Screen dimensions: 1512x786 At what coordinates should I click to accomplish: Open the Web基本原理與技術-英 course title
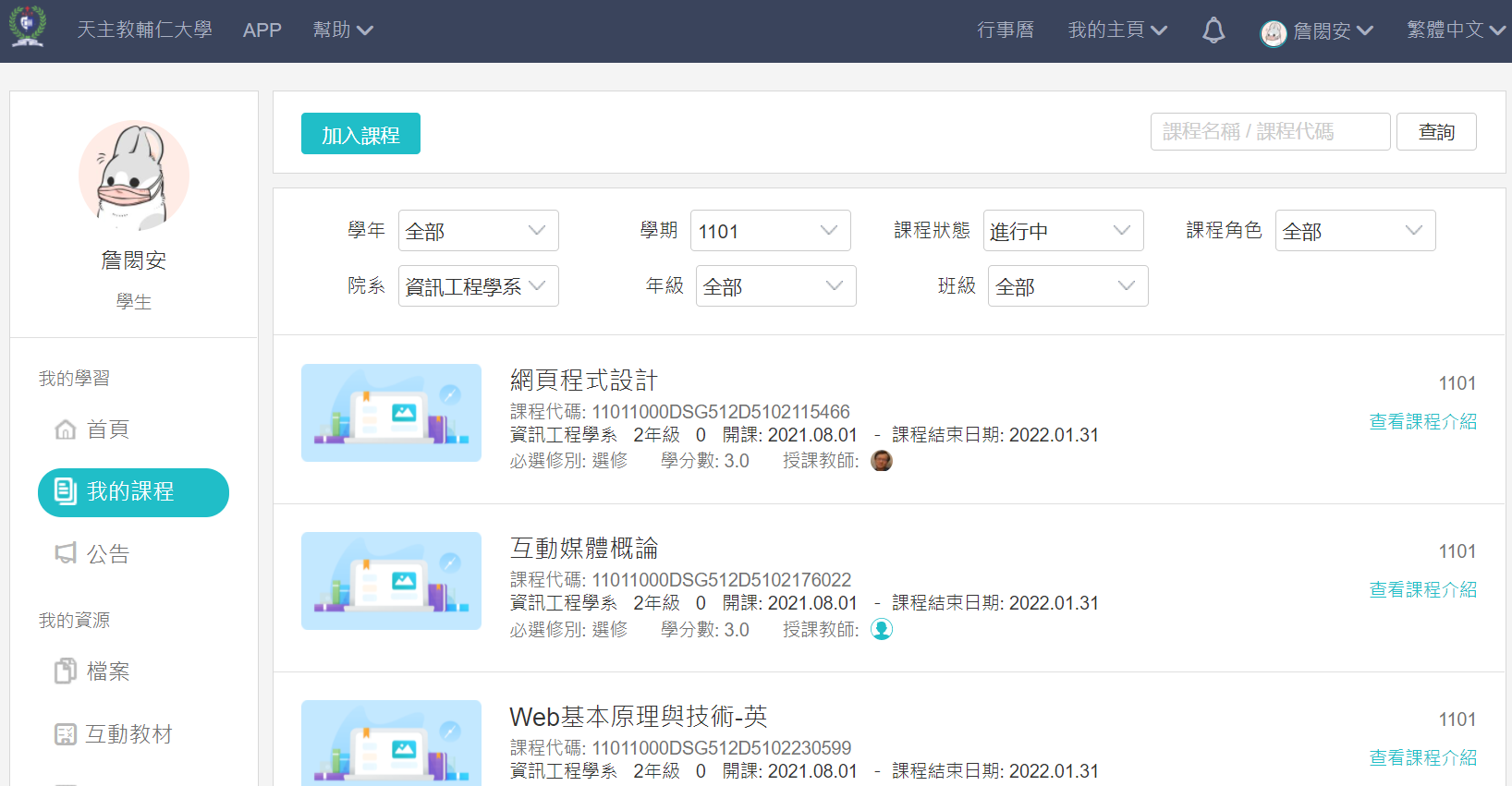click(639, 717)
